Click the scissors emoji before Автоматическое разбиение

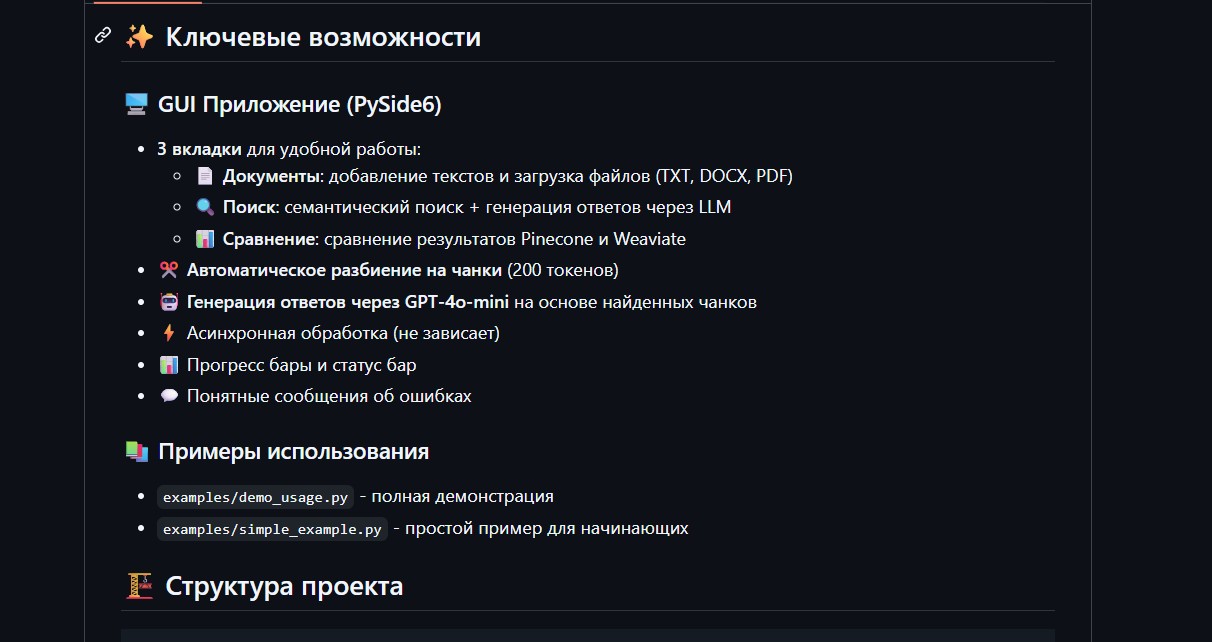pyautogui.click(x=168, y=270)
